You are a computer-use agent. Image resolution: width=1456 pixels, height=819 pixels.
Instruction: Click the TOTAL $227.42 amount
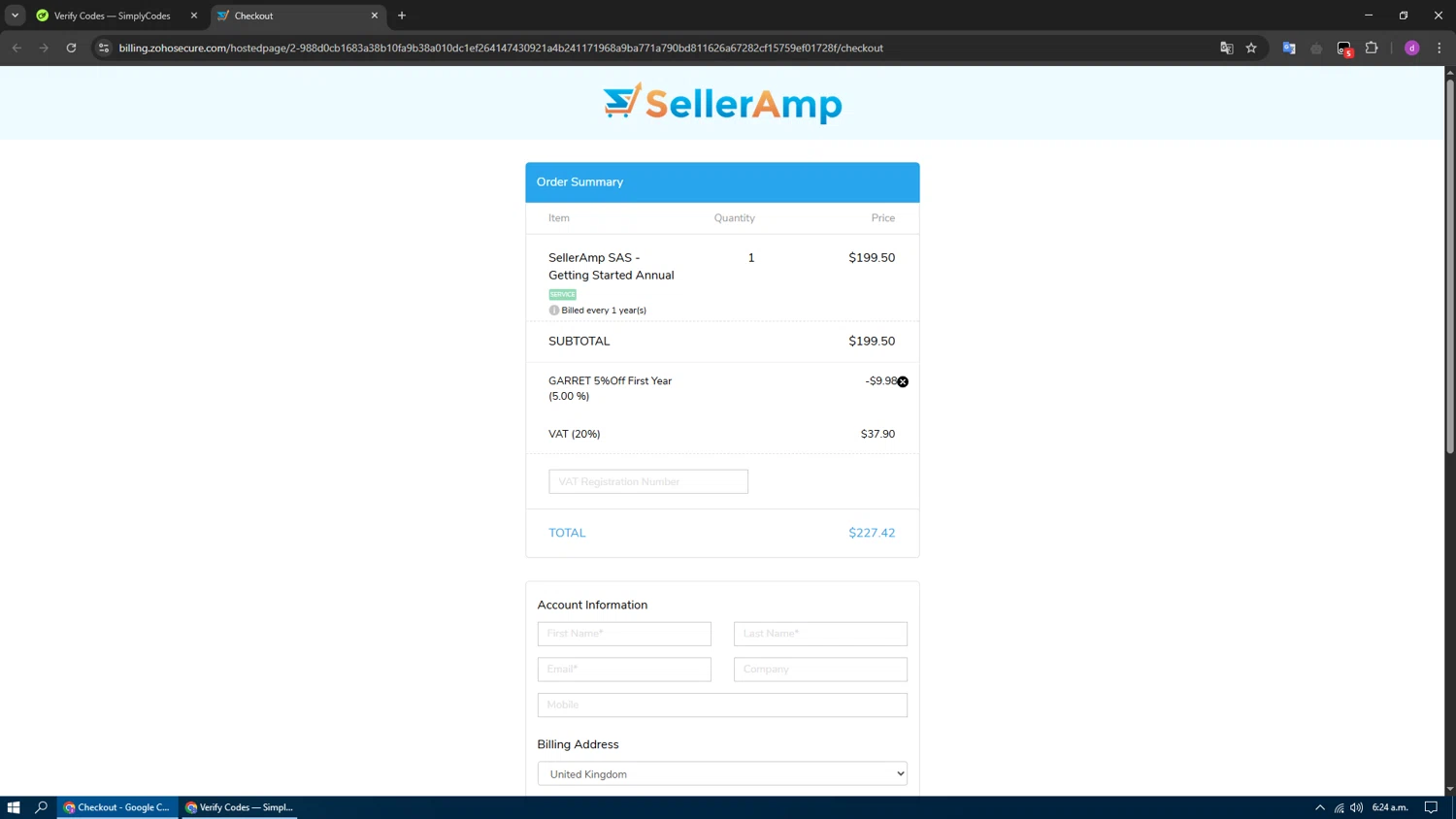click(x=872, y=533)
